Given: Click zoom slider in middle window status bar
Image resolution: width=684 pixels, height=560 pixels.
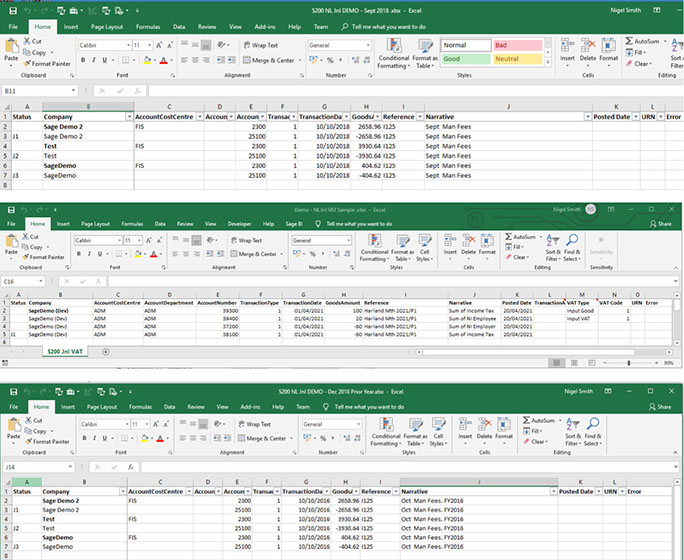Looking at the screenshot, I should coord(629,363).
